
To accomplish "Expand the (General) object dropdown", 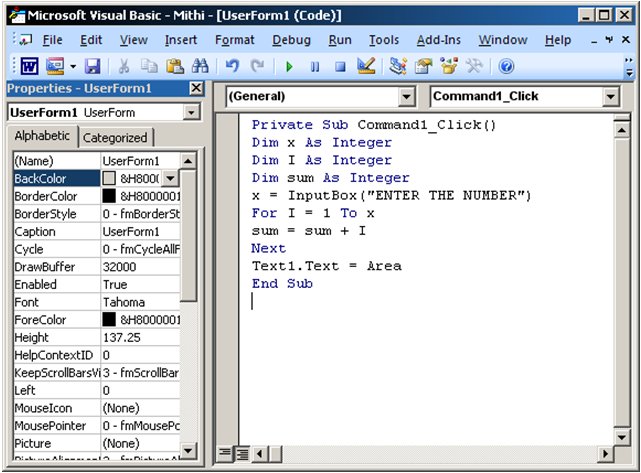I will (406, 97).
